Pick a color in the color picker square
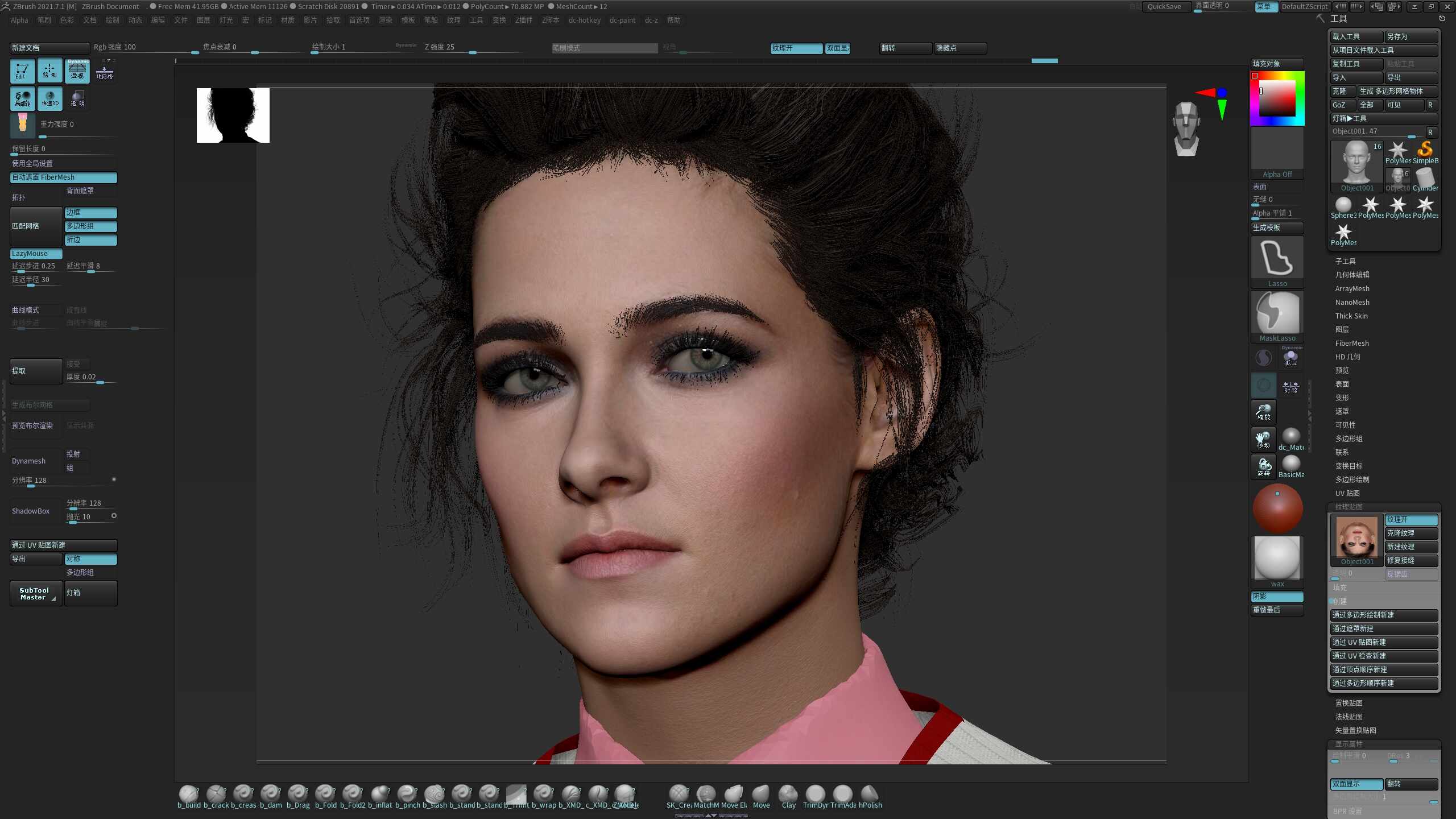This screenshot has height=819, width=1456. click(x=1277, y=98)
